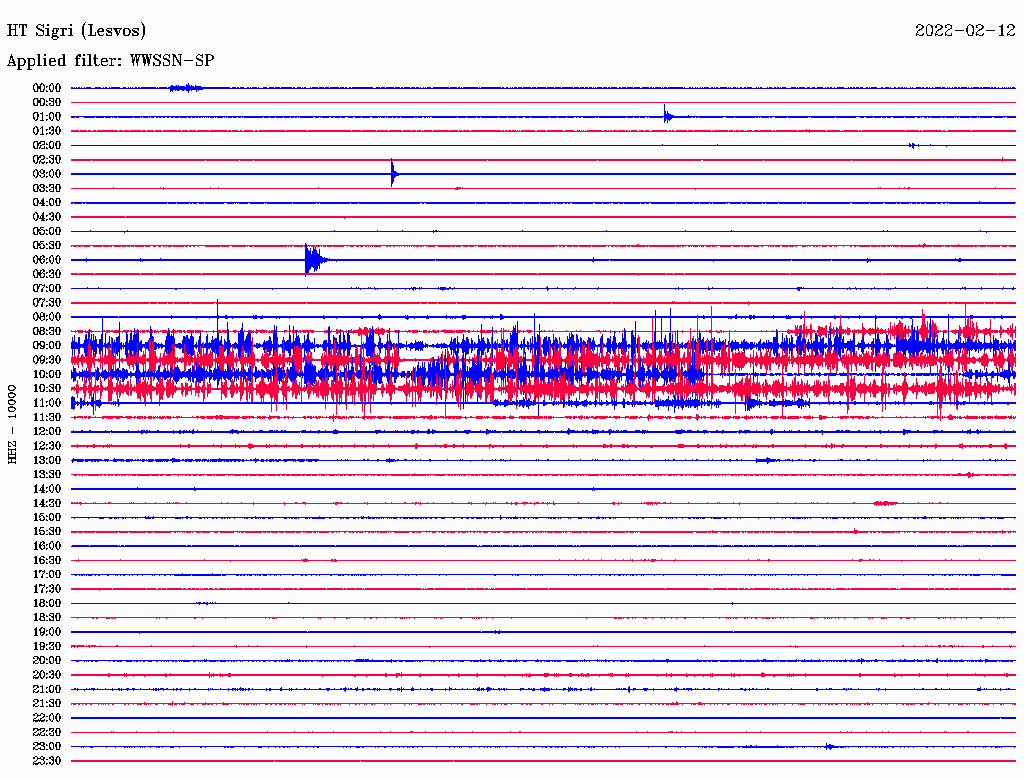Click the 23:30 time label
The width and height of the screenshot is (1024, 780).
[47, 762]
